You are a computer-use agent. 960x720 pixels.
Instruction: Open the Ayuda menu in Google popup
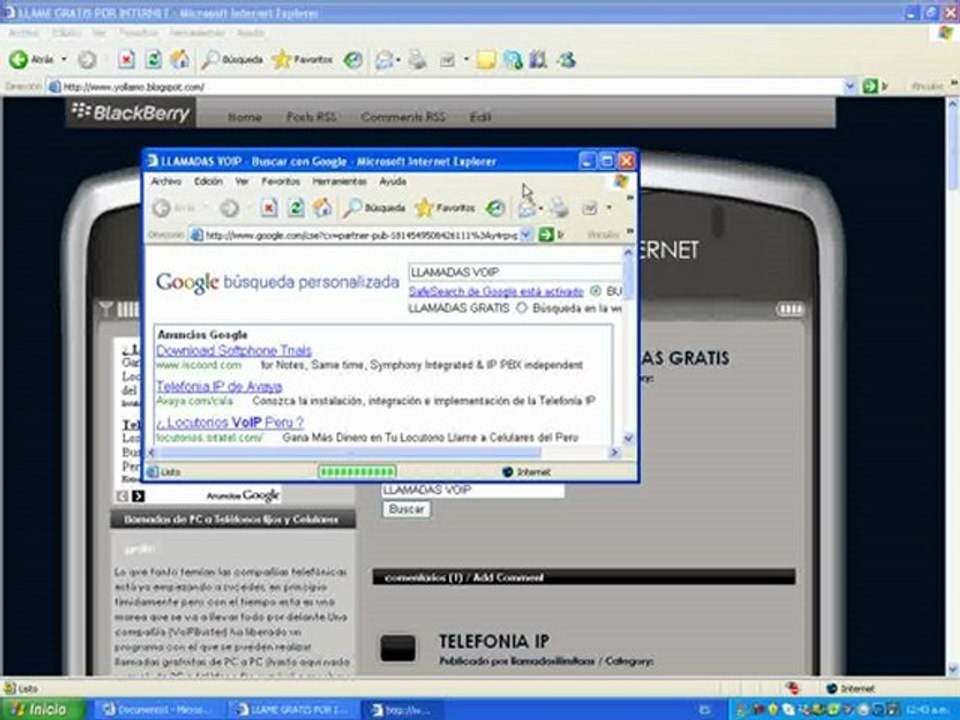pos(392,181)
